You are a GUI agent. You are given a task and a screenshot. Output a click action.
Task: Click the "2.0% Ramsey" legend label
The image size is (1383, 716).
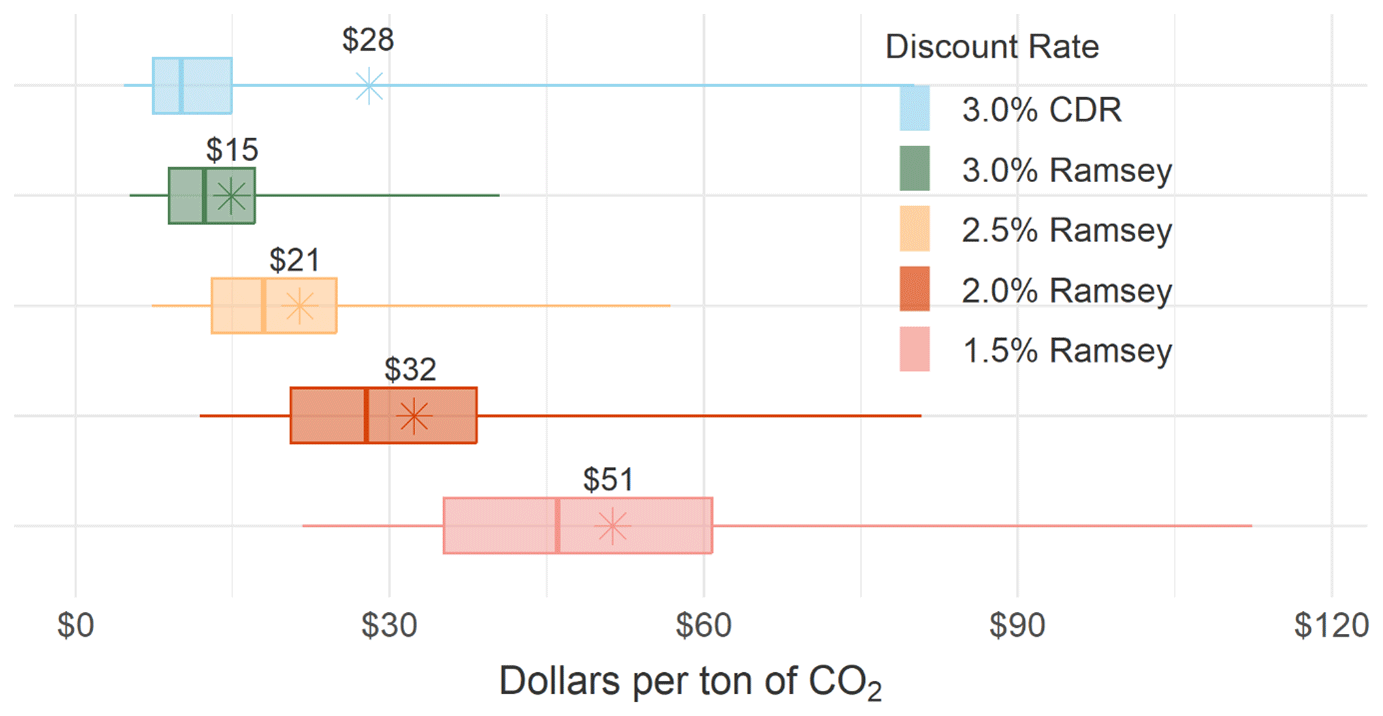[1066, 290]
